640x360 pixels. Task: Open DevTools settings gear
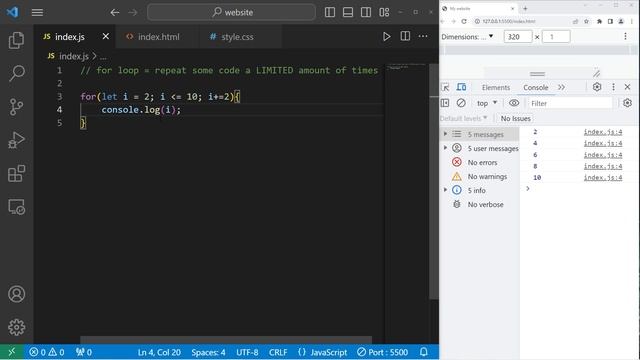pos(597,87)
